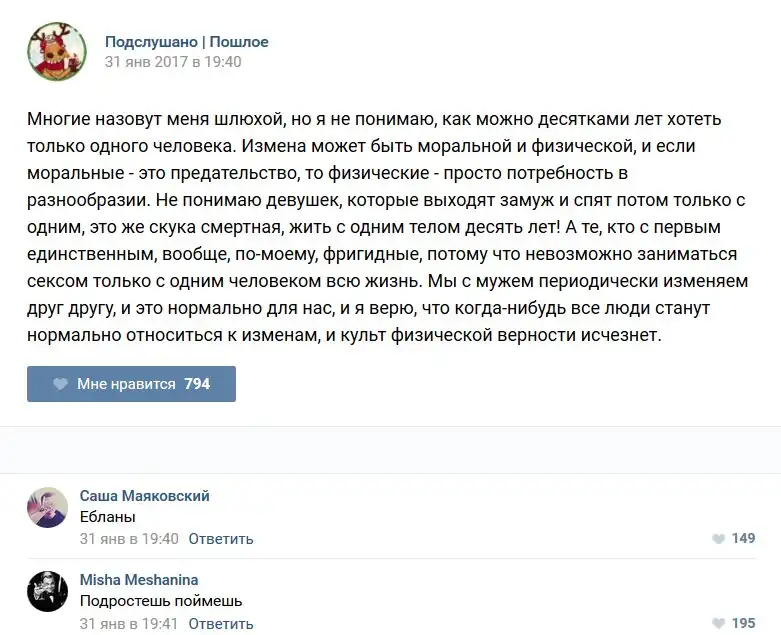
Task: Reply to Misha Meshanina's comment via Ответить
Action: (x=221, y=624)
